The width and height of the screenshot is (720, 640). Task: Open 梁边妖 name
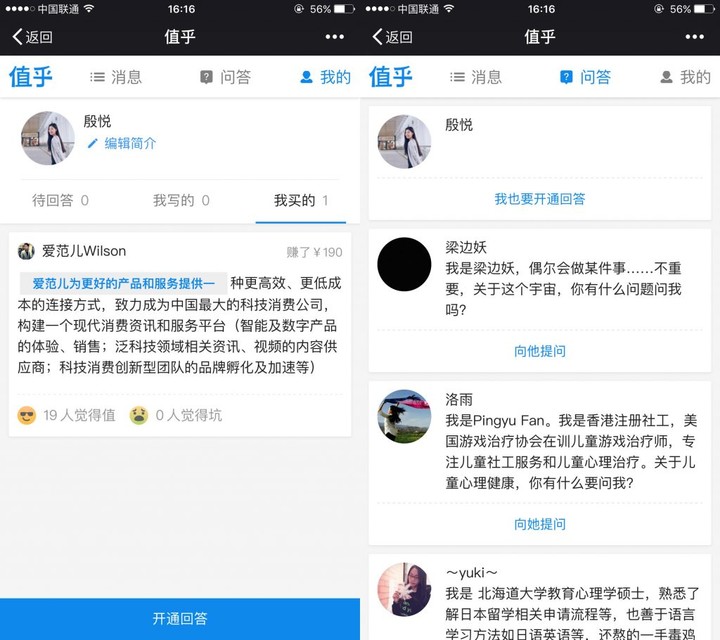(x=466, y=247)
